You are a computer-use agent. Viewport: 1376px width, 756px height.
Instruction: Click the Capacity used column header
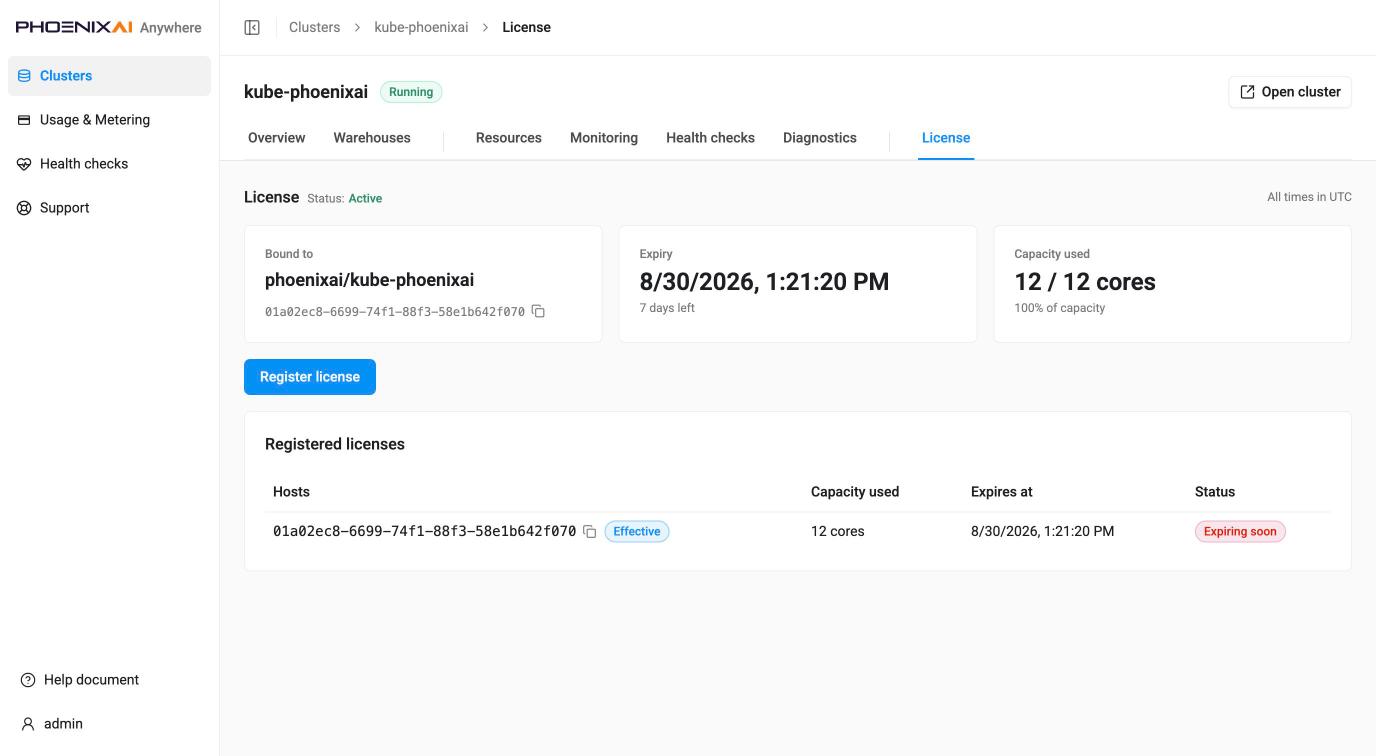click(x=855, y=492)
